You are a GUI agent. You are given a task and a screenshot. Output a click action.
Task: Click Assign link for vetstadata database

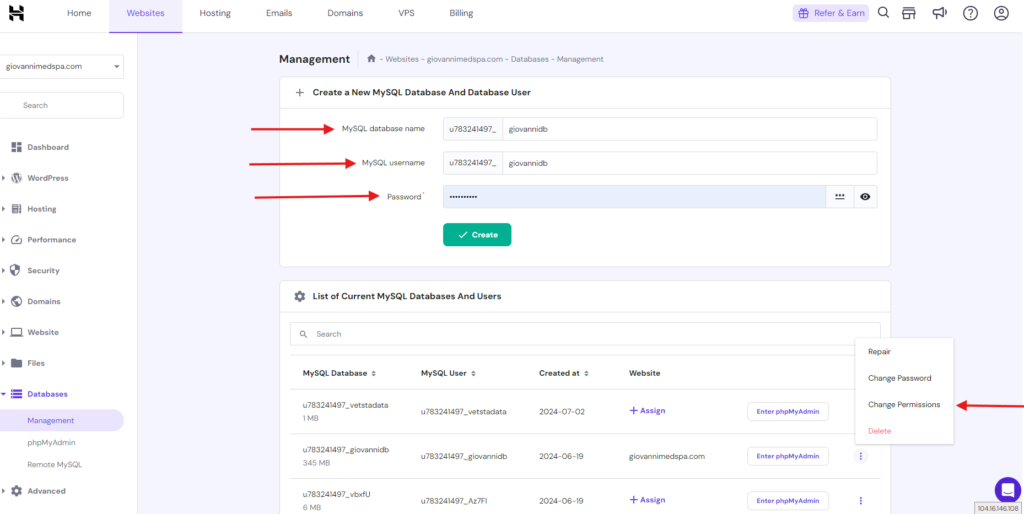647,411
